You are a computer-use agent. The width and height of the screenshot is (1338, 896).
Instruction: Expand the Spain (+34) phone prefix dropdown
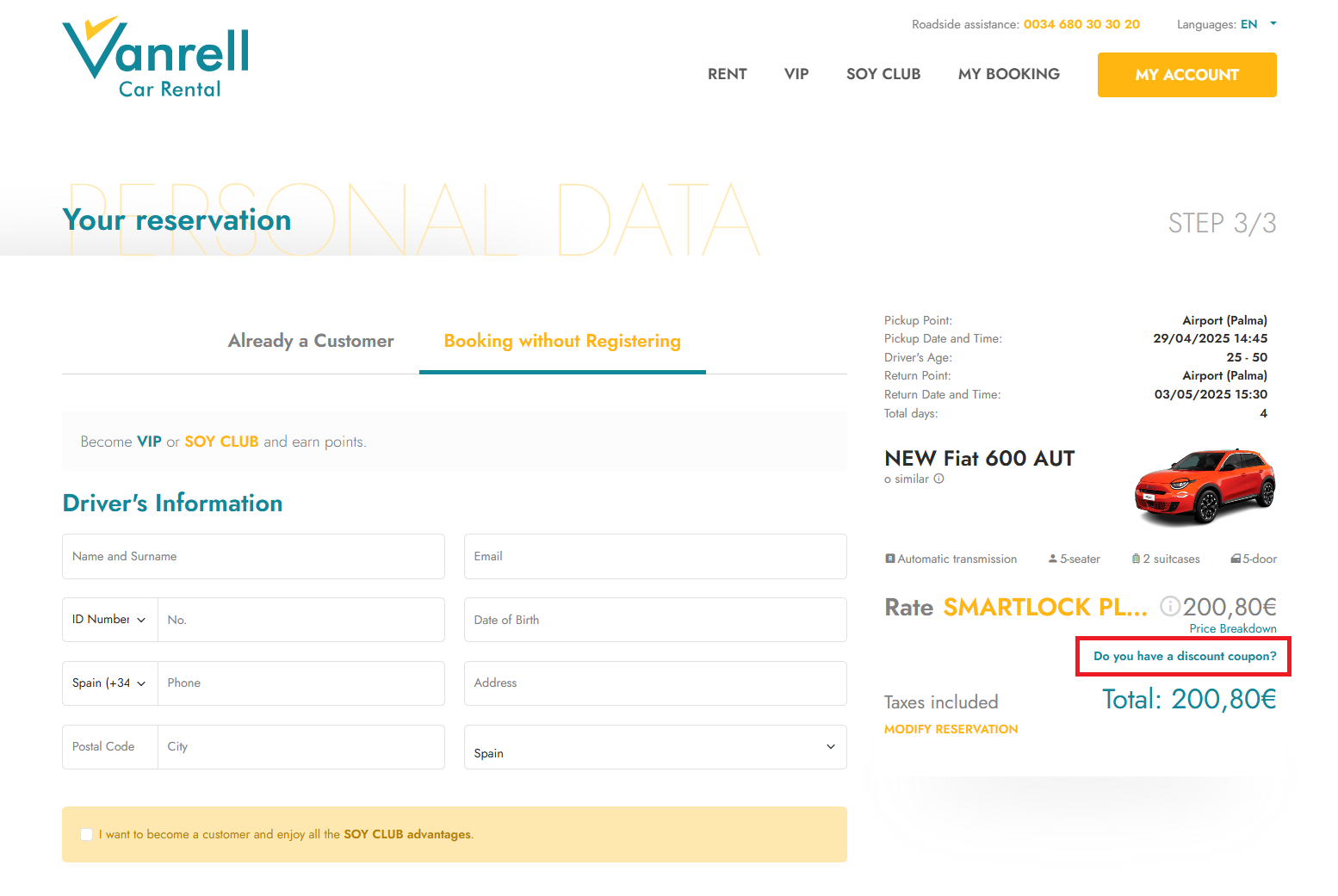pos(109,683)
